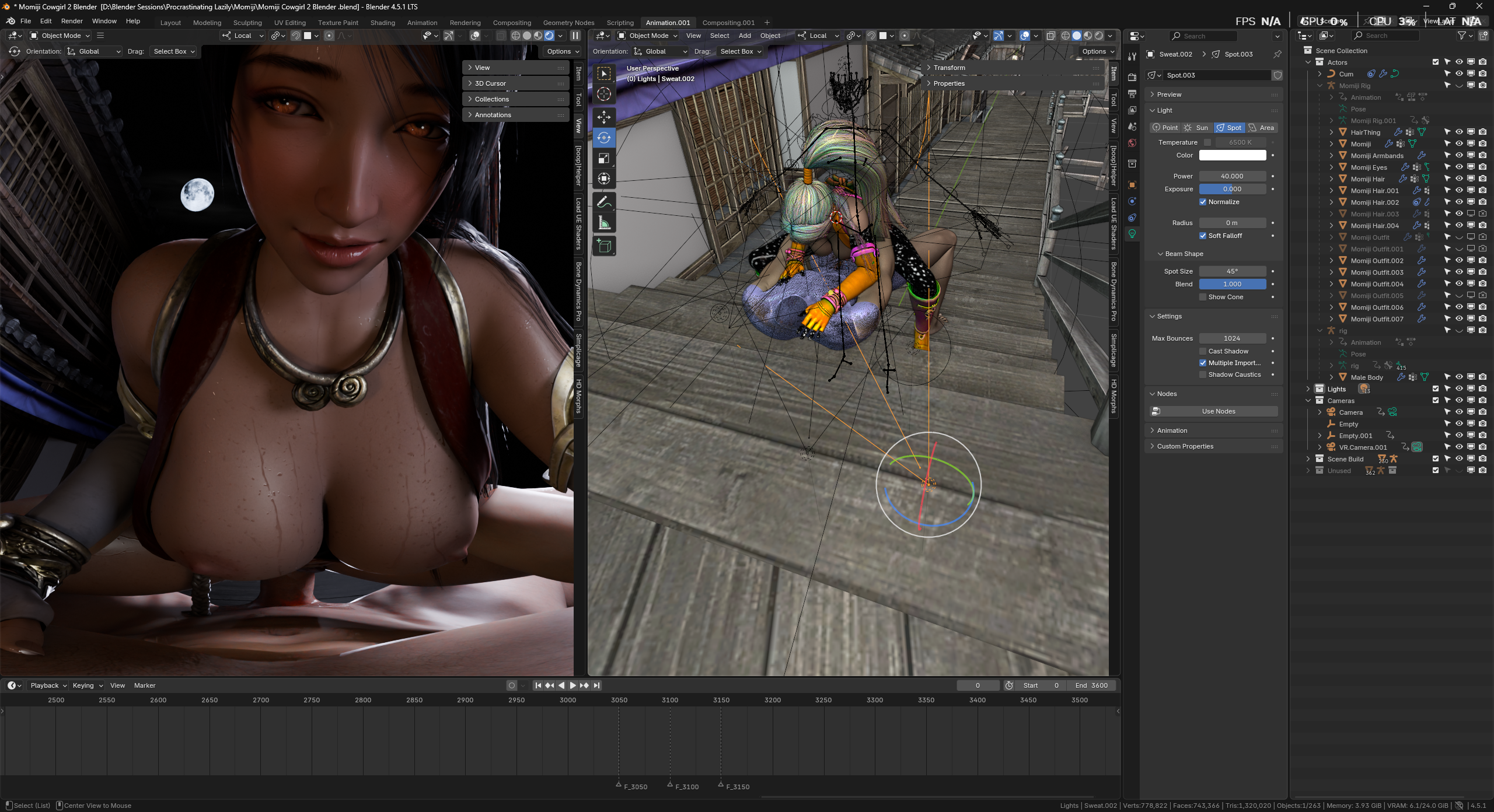Choose the Measure tool
The width and height of the screenshot is (1494, 812).
(x=604, y=223)
